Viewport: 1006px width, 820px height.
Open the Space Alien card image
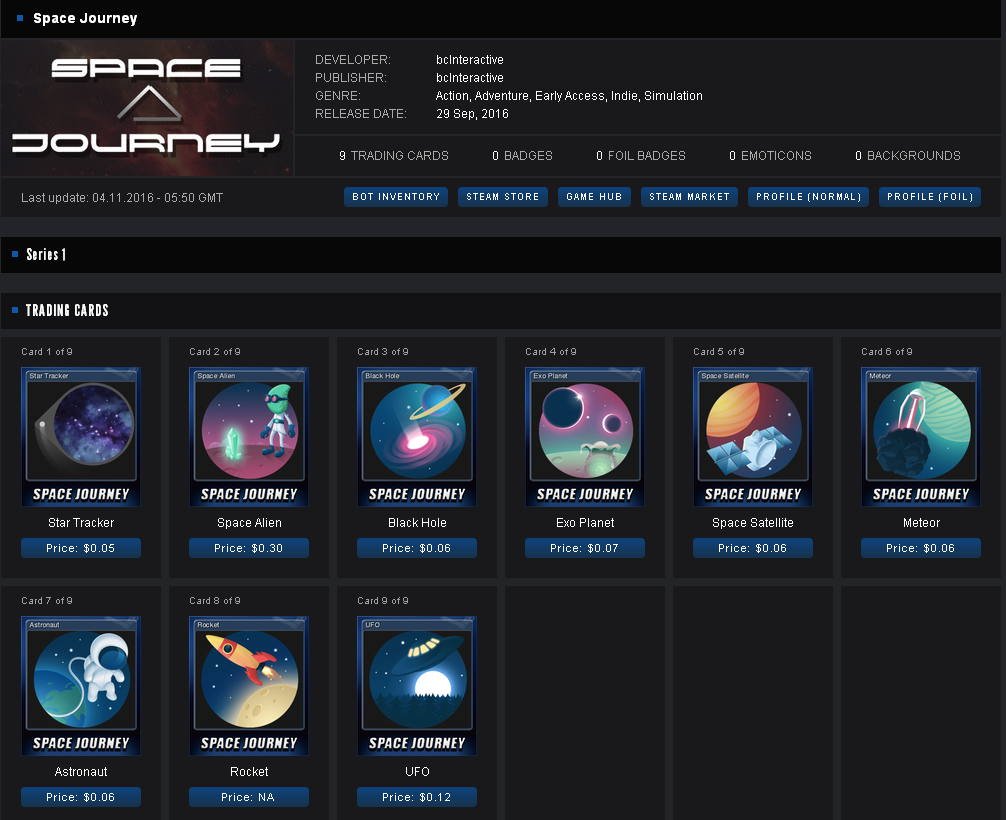pos(249,437)
